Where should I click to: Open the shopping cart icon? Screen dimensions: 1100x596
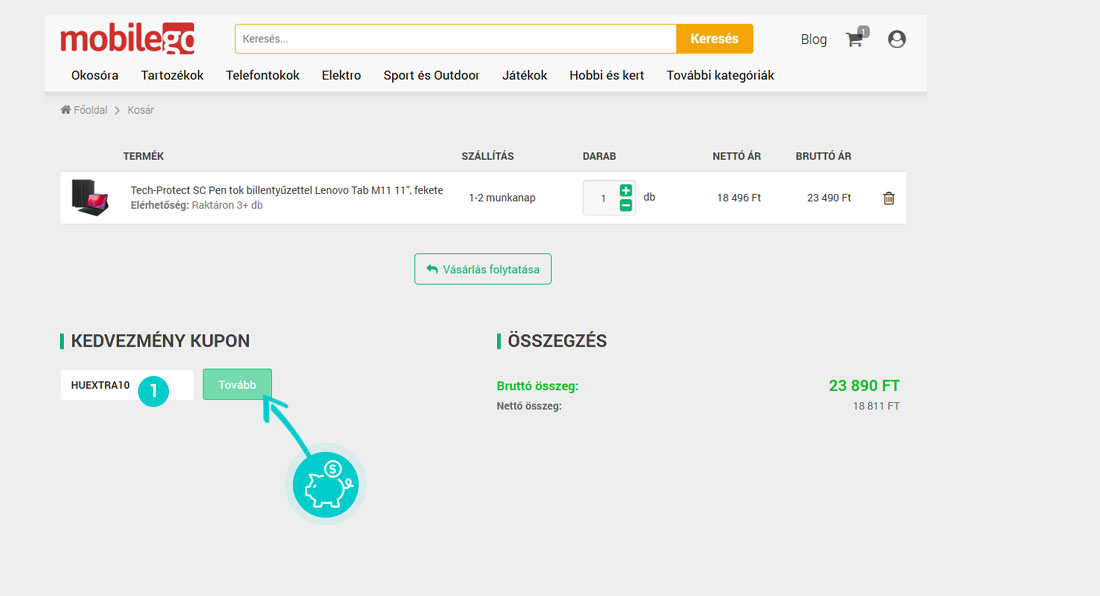[853, 40]
